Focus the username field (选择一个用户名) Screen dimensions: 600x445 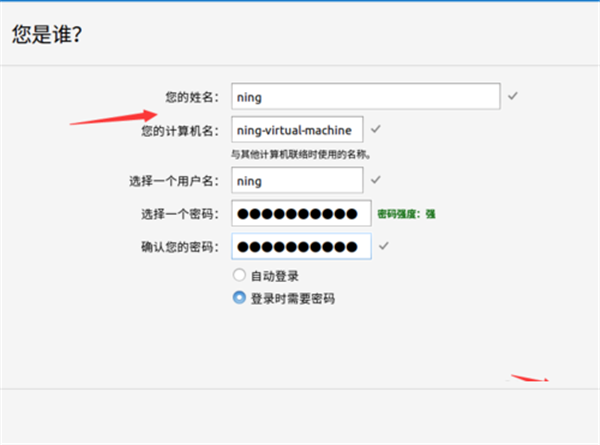pos(297,180)
